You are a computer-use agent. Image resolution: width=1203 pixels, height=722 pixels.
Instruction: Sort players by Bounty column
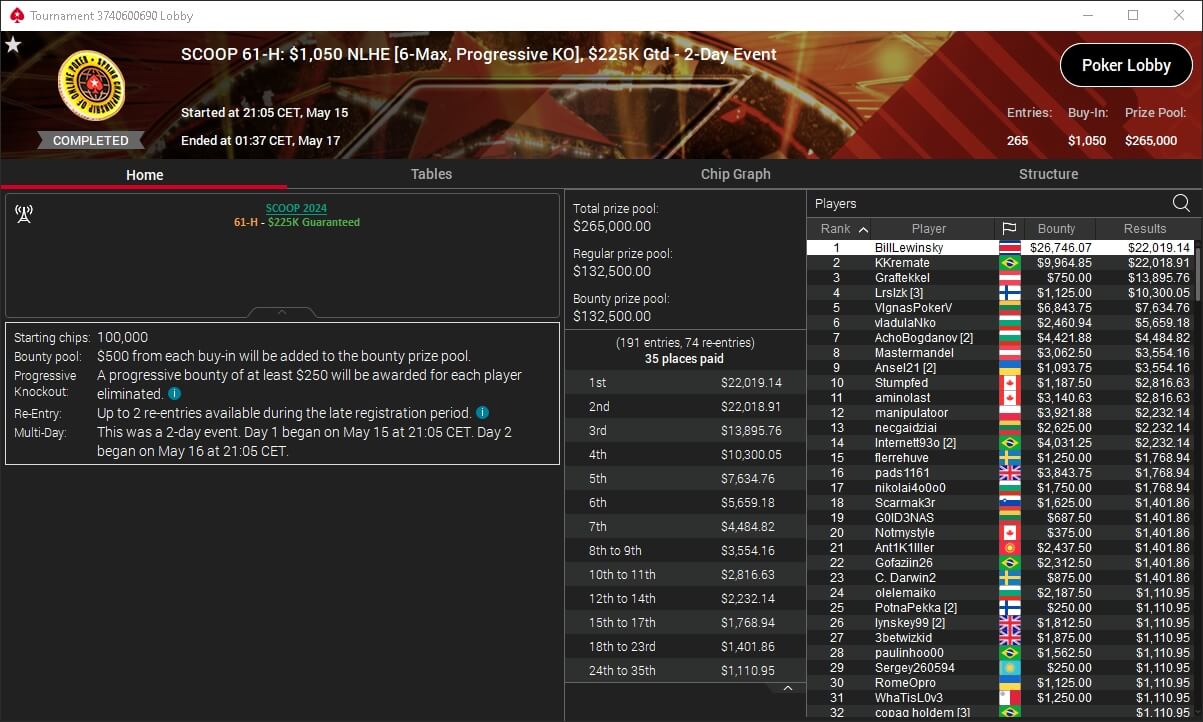(x=1056, y=229)
